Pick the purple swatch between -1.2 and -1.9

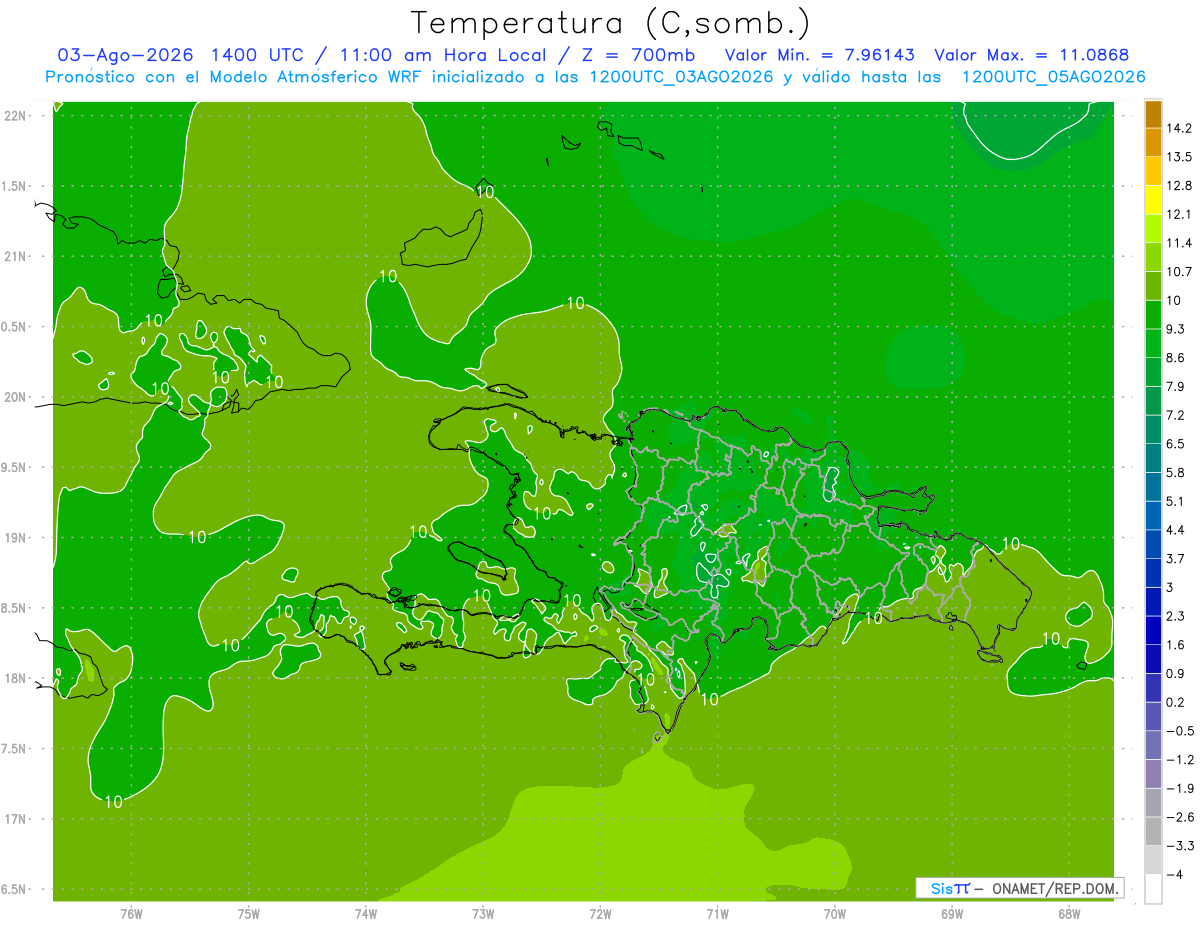[1153, 773]
